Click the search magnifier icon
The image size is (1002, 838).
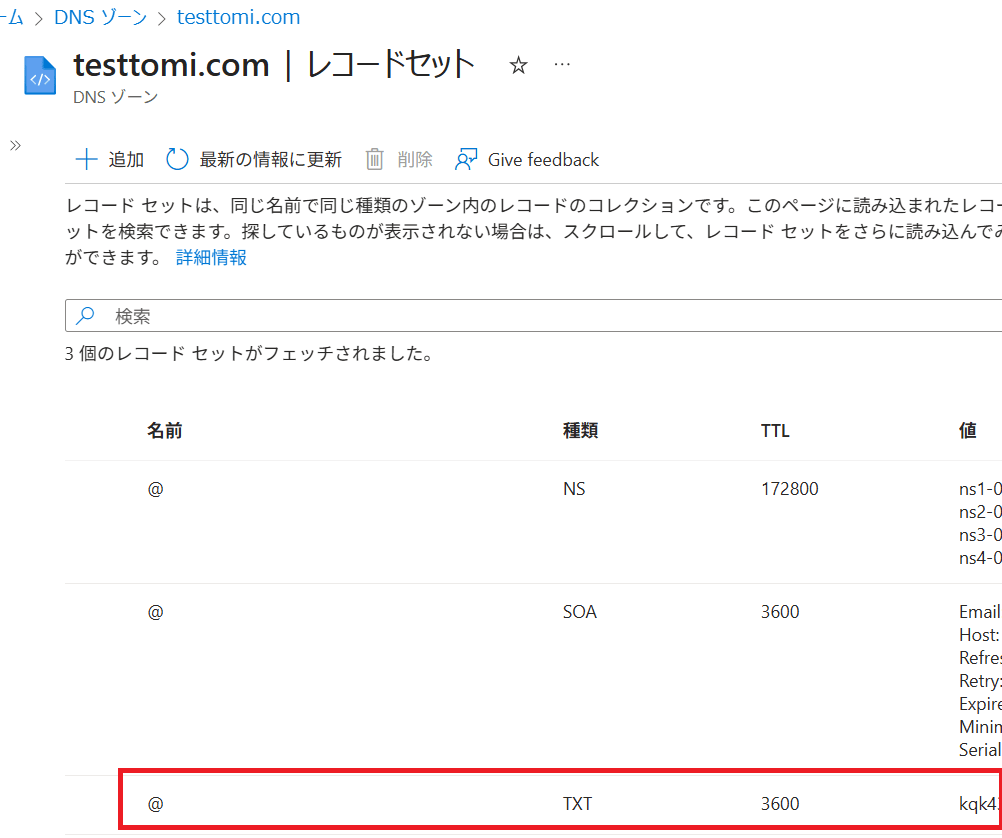86,316
